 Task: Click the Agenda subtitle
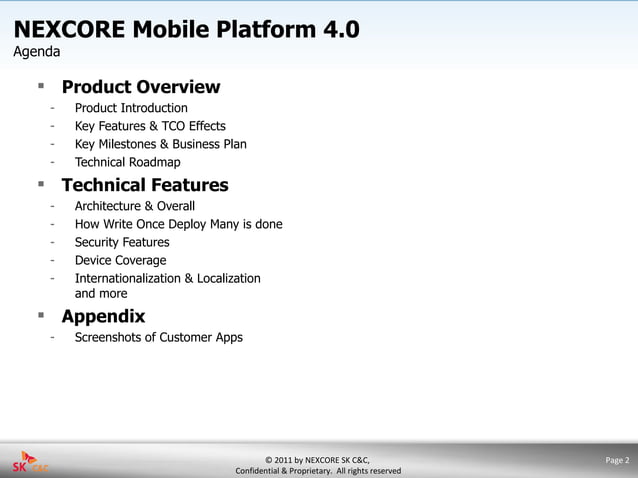(37, 52)
